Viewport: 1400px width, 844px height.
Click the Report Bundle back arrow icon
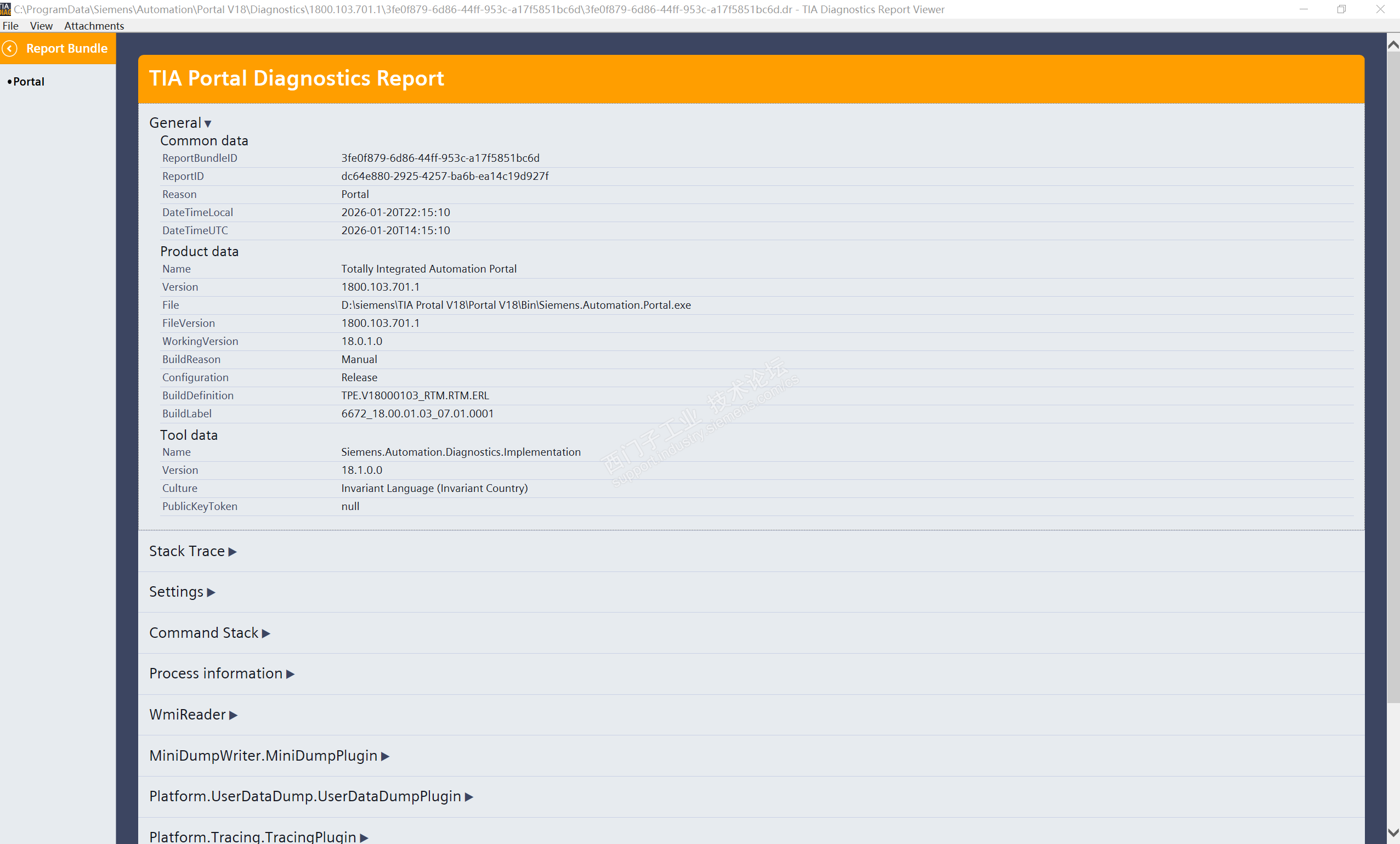click(x=10, y=49)
